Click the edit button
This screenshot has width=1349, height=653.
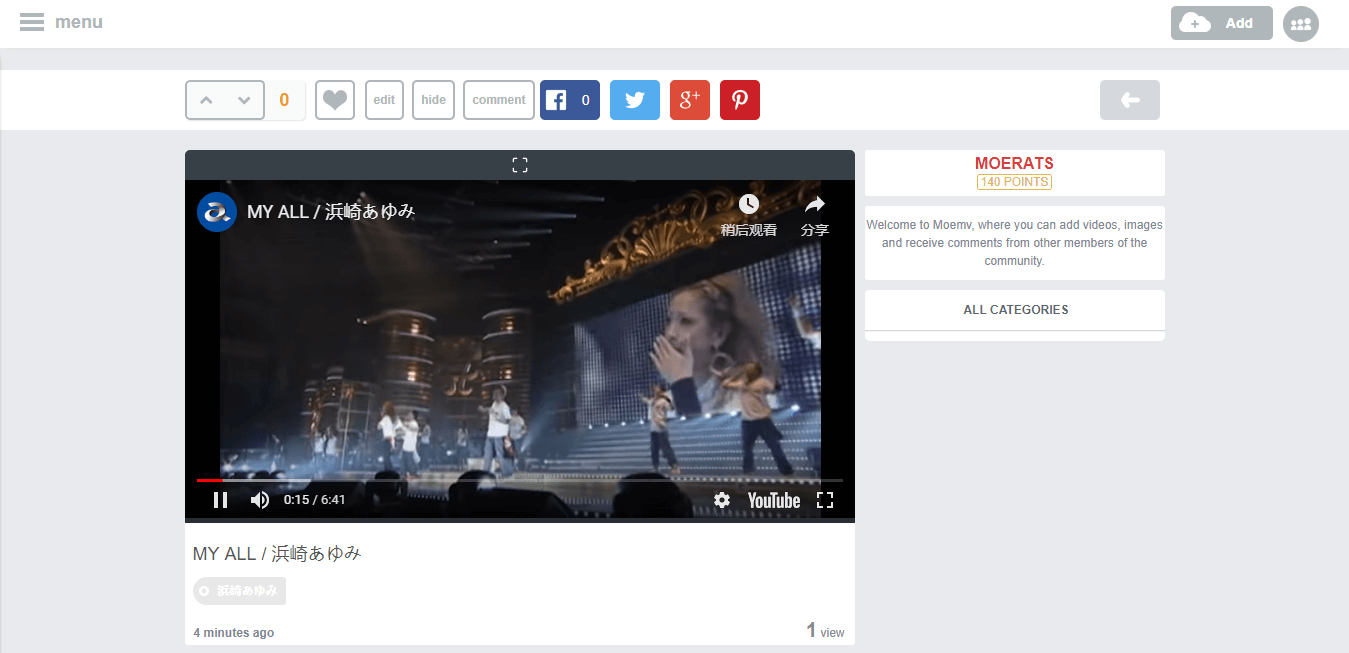(x=384, y=100)
